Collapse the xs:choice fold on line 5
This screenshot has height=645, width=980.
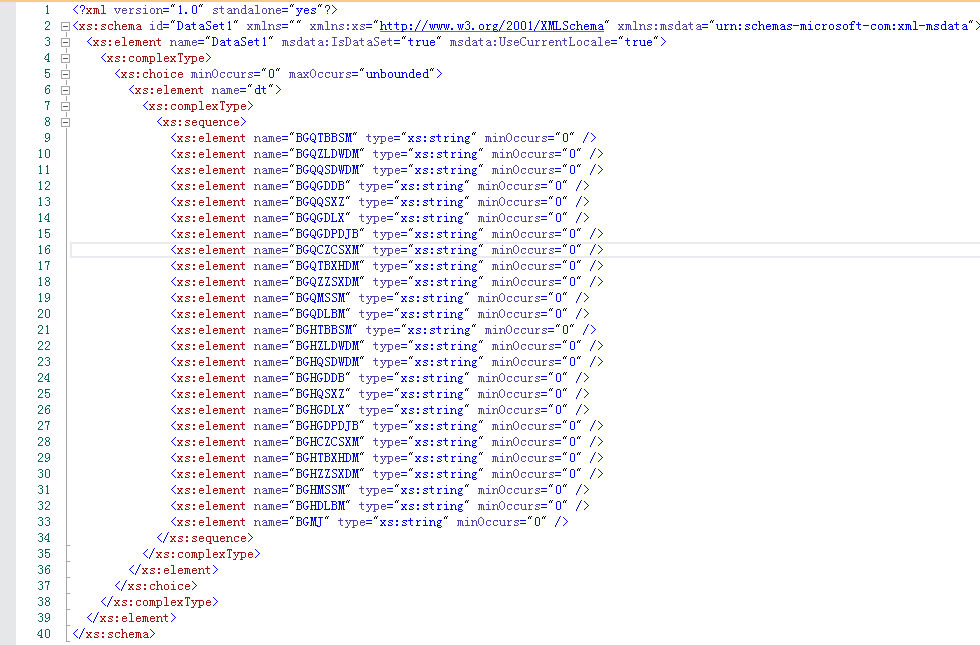pyautogui.click(x=65, y=74)
